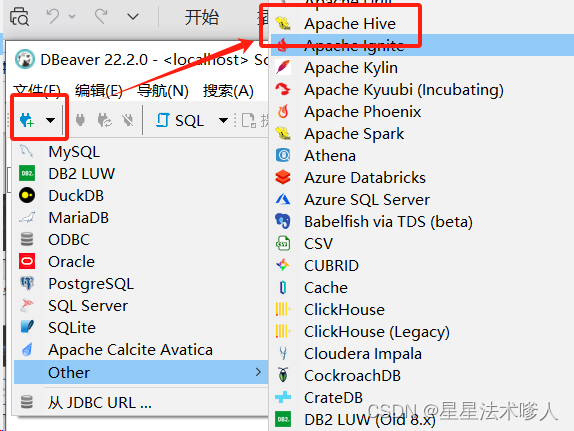This screenshot has height=431, width=574.
Task: Click the reconnect icon in toolbar
Action: click(x=104, y=120)
